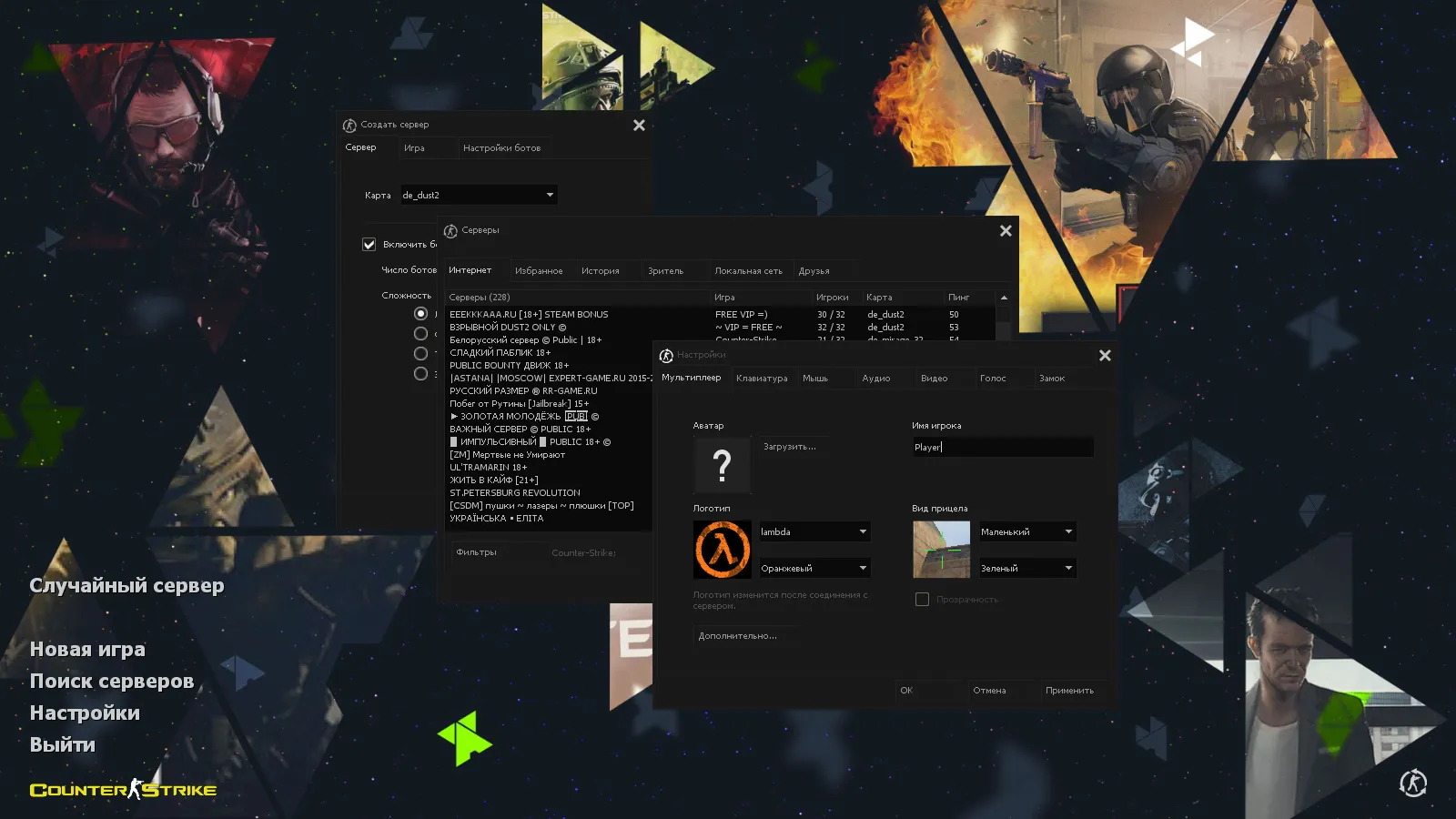Open the Избранное servers tab
This screenshot has height=819, width=1456.
(540, 270)
